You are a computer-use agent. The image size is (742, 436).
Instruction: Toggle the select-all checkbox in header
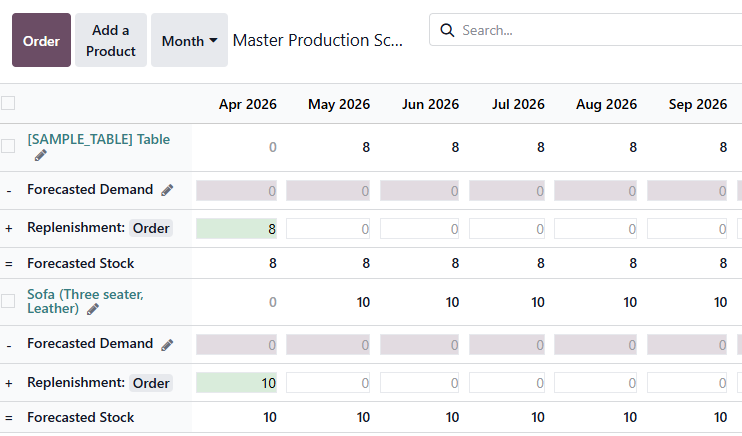pos(8,103)
